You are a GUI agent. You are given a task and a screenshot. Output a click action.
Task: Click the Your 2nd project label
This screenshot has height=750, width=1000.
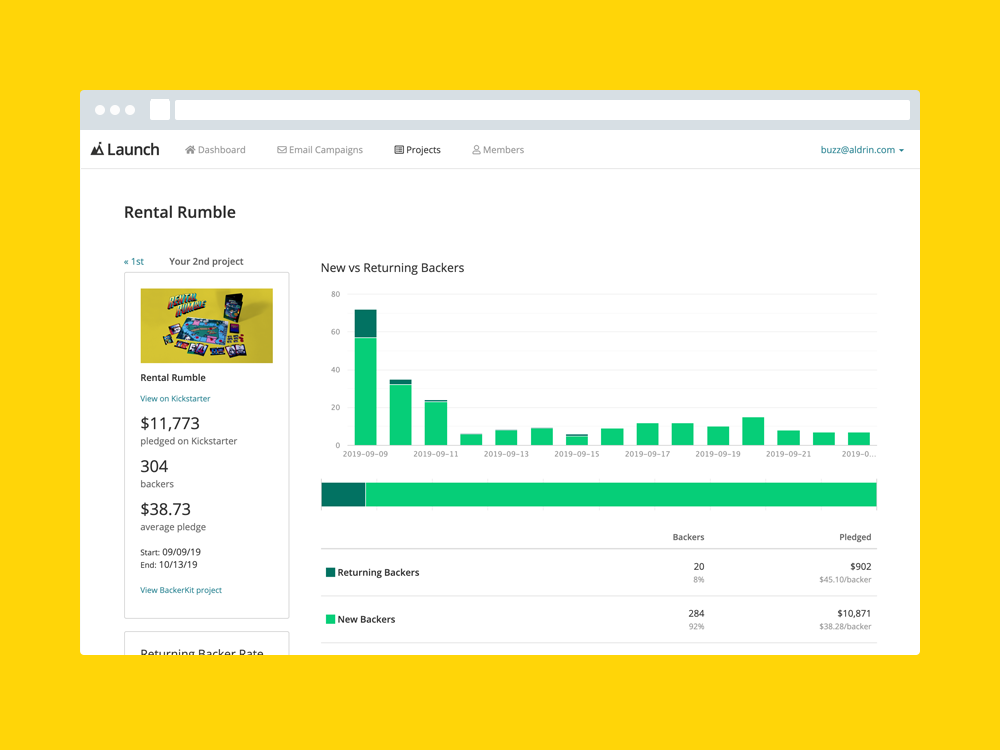tap(206, 261)
